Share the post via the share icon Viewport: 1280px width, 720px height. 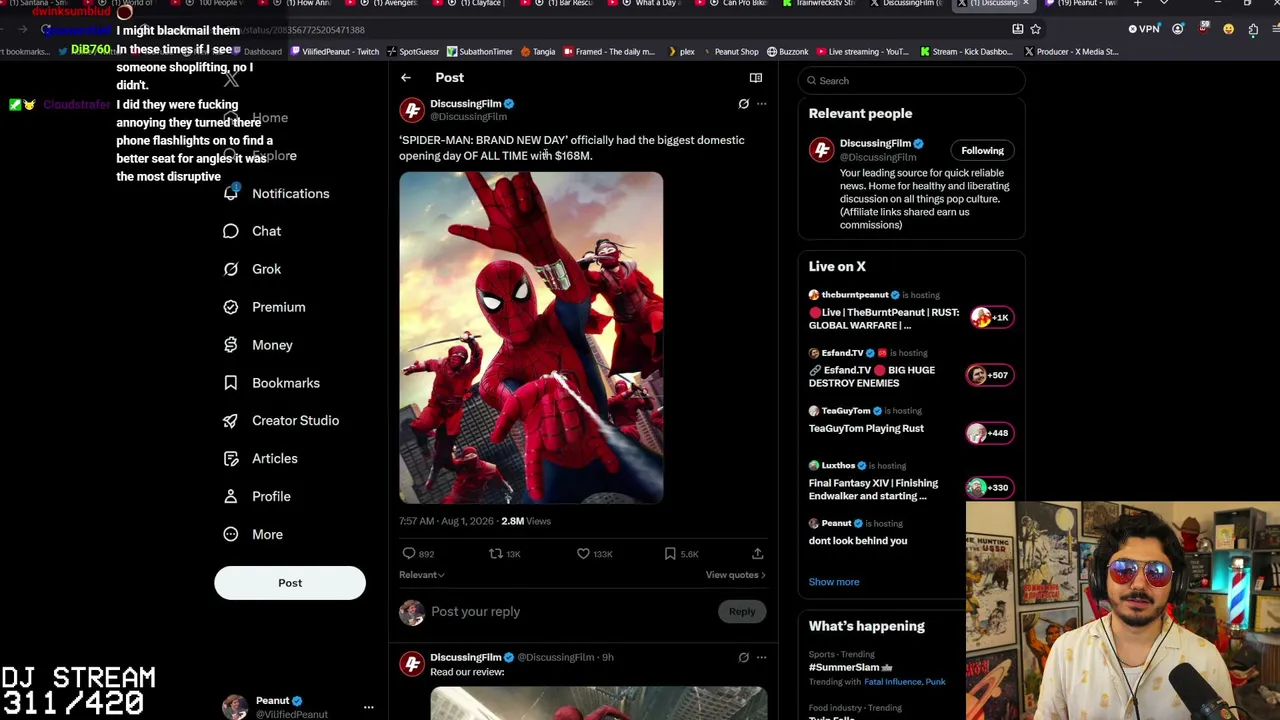tap(757, 554)
